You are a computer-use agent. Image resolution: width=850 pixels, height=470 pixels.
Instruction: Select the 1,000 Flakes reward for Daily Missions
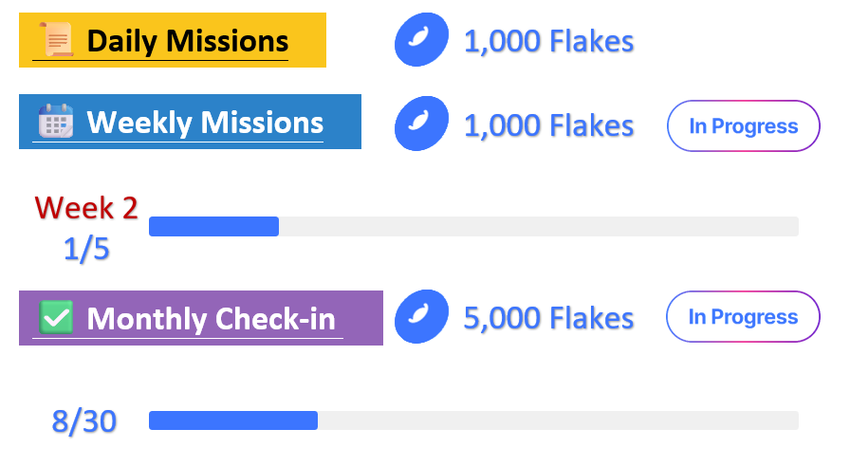pos(548,42)
